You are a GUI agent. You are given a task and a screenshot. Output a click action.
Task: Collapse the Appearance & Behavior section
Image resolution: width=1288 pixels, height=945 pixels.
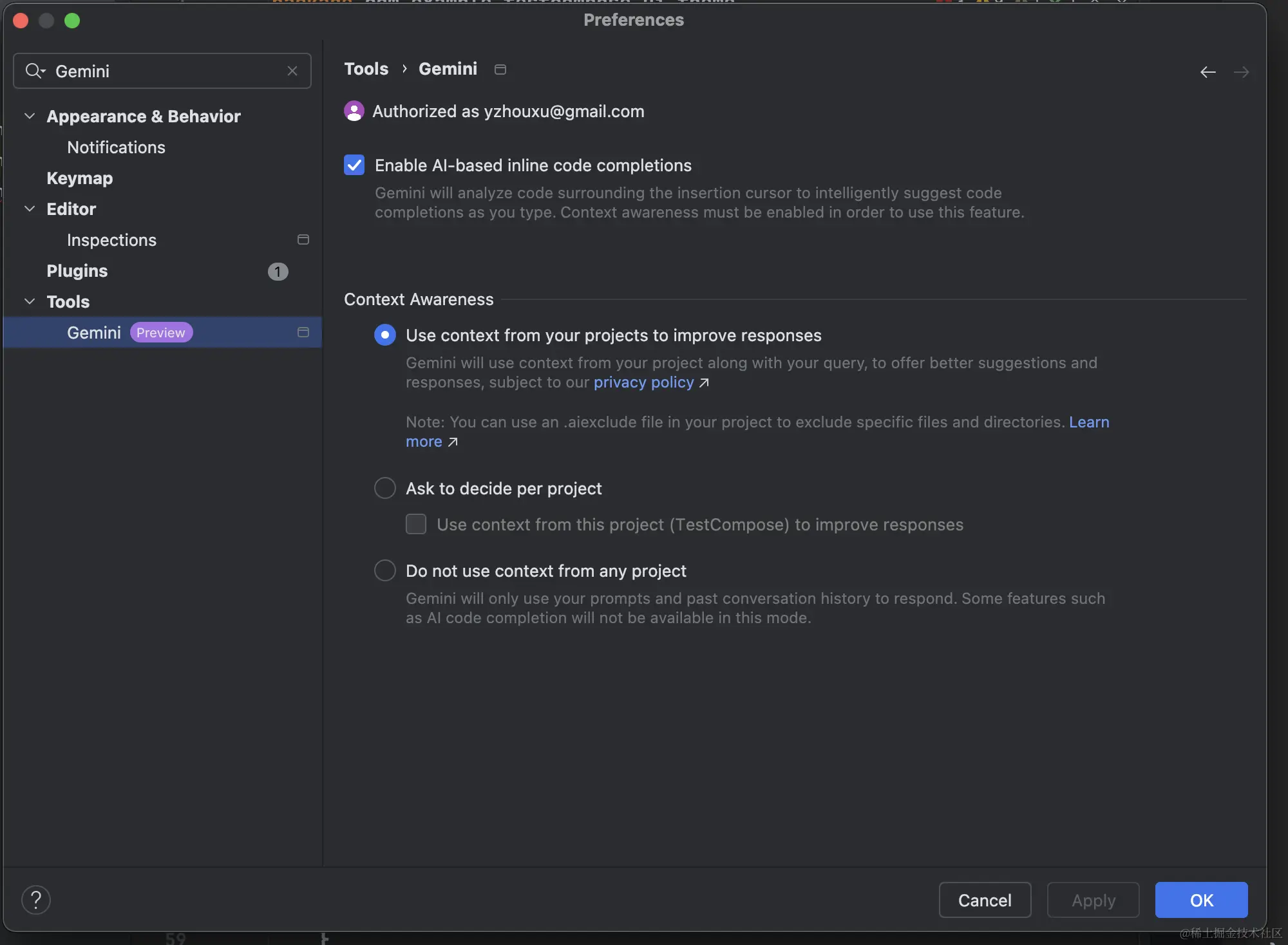(29, 116)
